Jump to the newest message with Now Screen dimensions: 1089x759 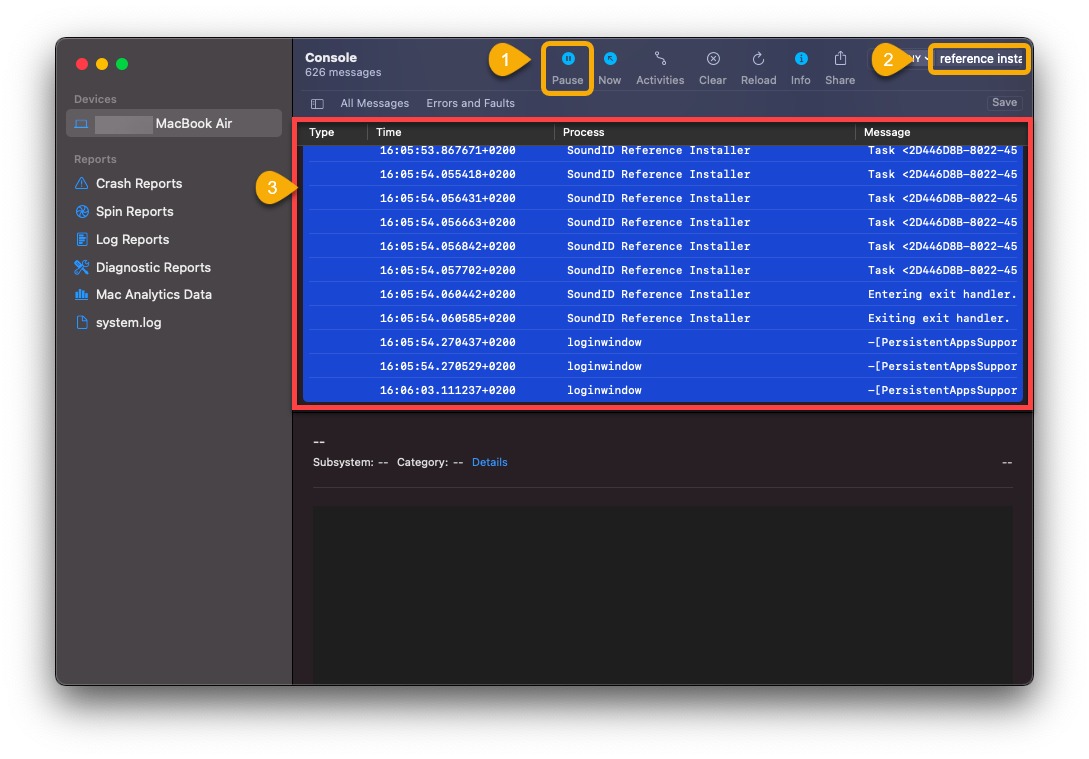tap(610, 68)
